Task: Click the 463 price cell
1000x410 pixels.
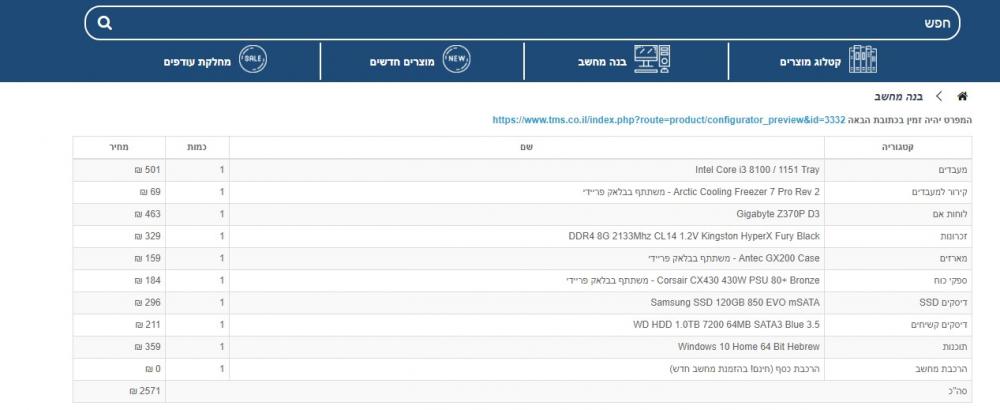Action: [x=119, y=214]
